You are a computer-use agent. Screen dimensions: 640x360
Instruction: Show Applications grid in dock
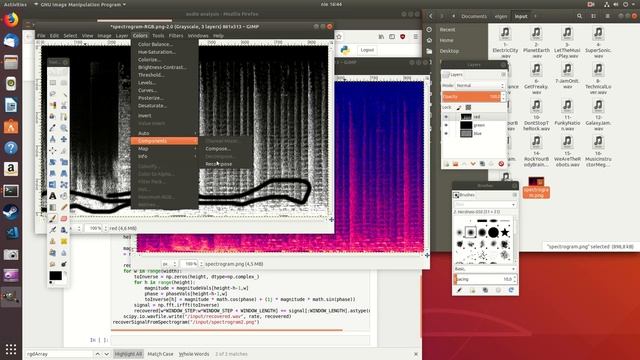[11, 349]
